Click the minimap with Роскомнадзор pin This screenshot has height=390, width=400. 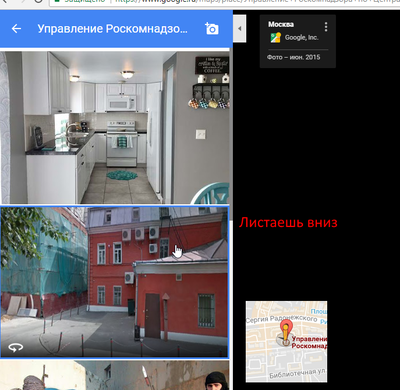286,342
